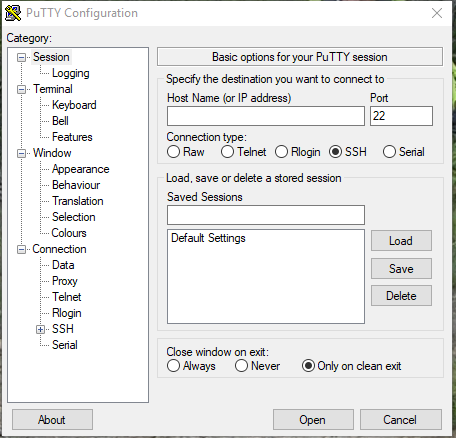This screenshot has height=438, width=456.
Task: Open the Keyboard category
Action: pos(74,105)
